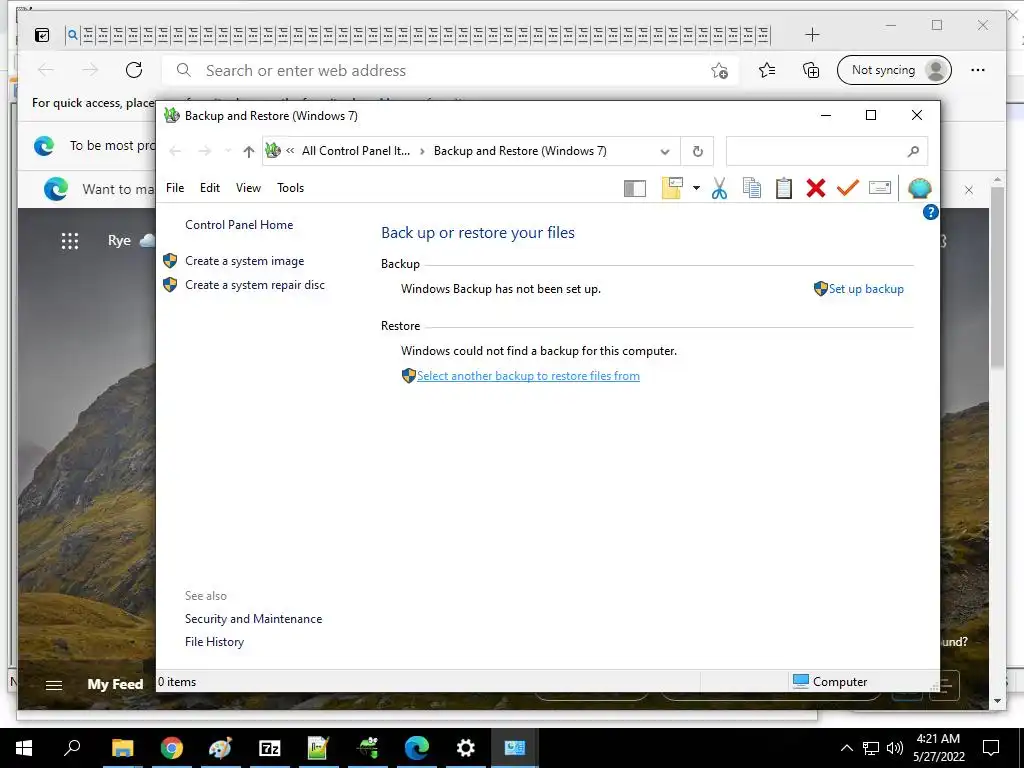This screenshot has width=1024, height=768.
Task: Open the Settings gear on taskbar
Action: click(466, 748)
